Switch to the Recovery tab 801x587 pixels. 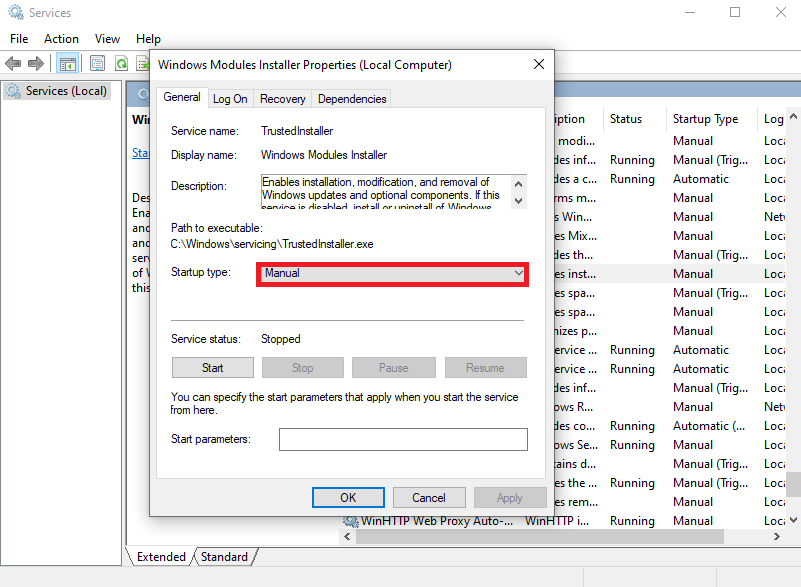(282, 99)
